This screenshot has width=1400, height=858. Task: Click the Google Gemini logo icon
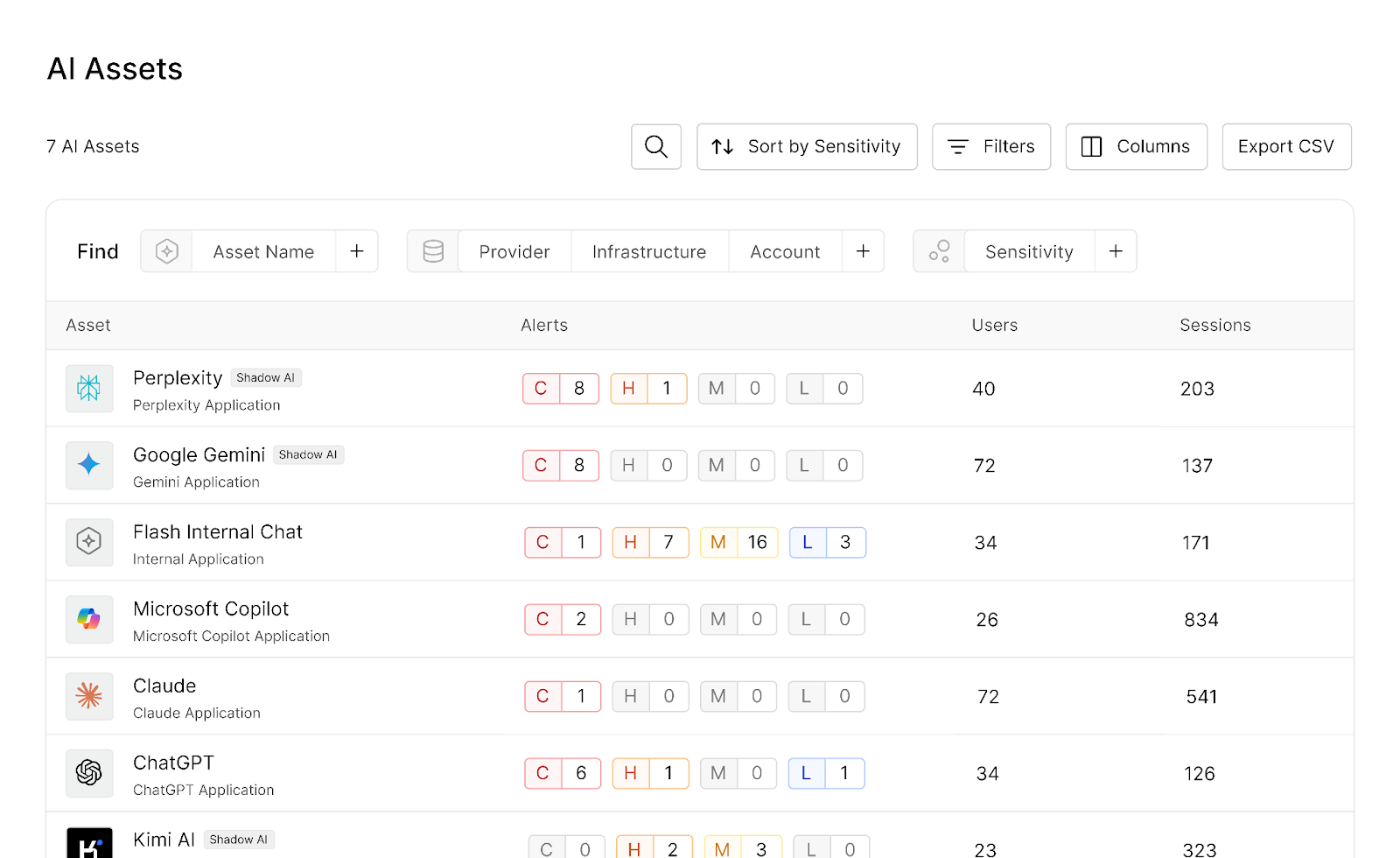click(x=89, y=465)
